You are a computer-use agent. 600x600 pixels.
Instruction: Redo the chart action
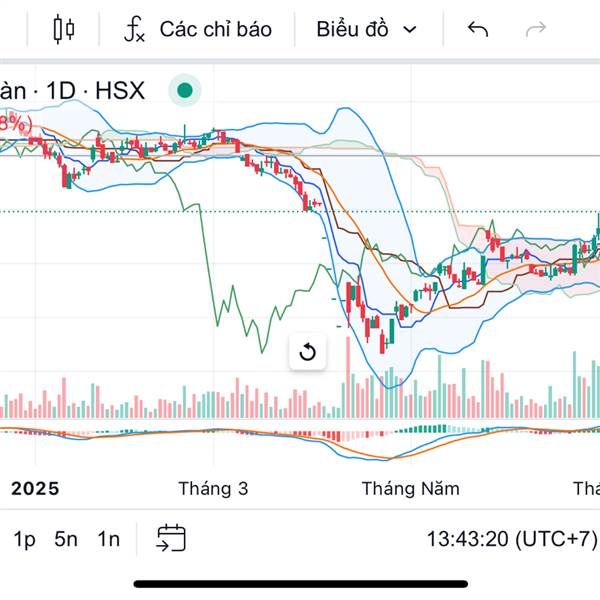point(536,29)
